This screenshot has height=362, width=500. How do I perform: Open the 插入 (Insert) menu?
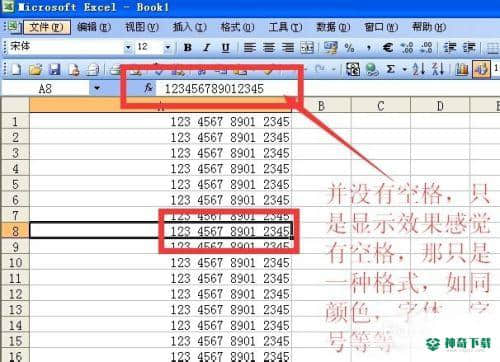pyautogui.click(x=190, y=27)
